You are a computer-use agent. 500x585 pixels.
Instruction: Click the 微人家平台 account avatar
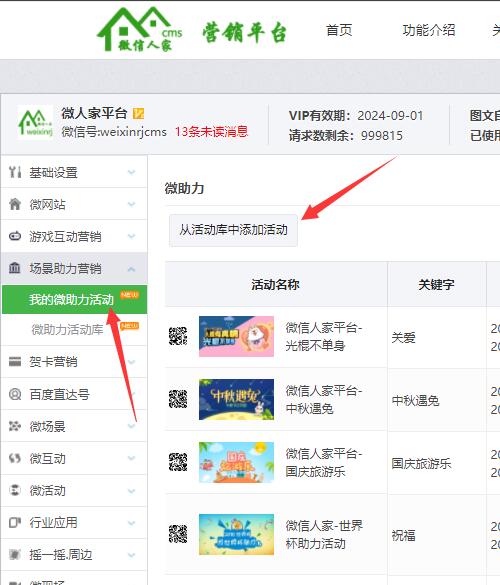pos(35,122)
